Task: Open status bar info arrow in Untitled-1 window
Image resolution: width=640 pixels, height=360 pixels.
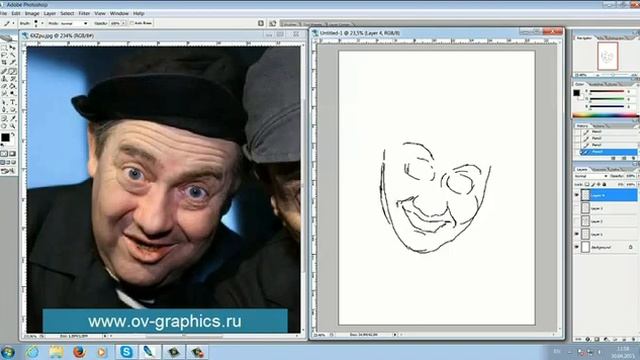Action: (x=395, y=335)
